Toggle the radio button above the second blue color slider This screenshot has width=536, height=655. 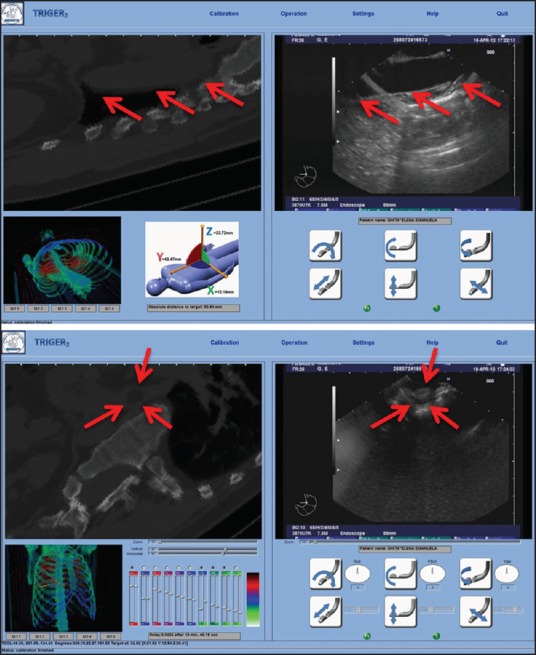point(191,568)
